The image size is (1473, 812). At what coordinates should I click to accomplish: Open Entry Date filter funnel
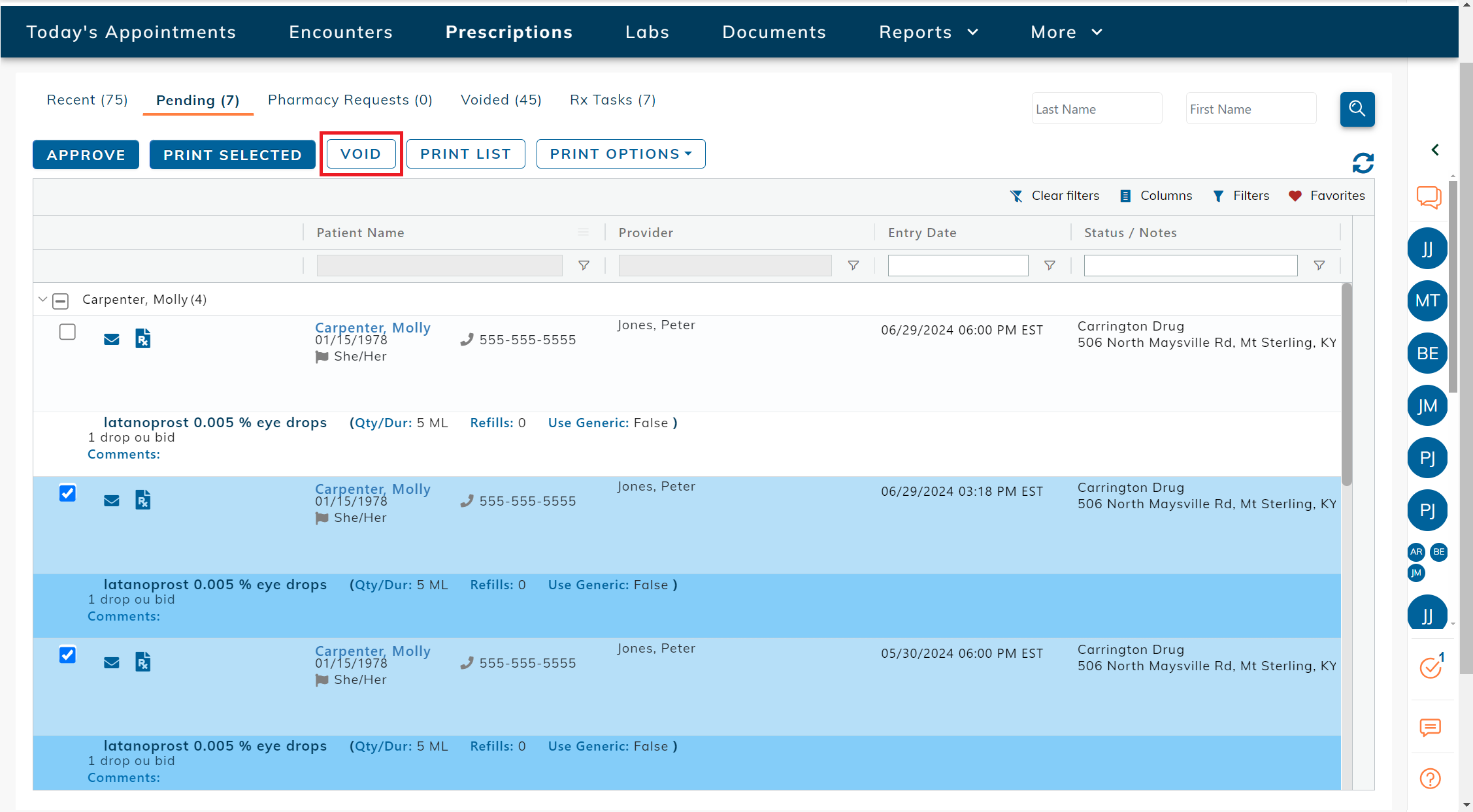[1050, 265]
